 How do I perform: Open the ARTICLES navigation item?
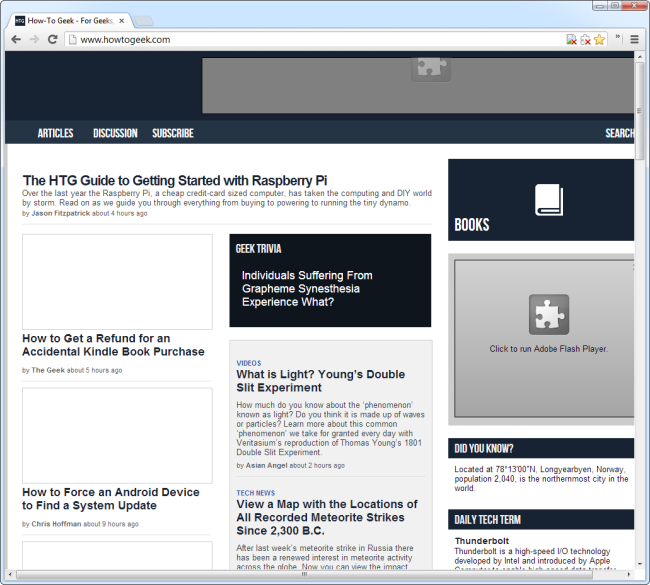[56, 133]
